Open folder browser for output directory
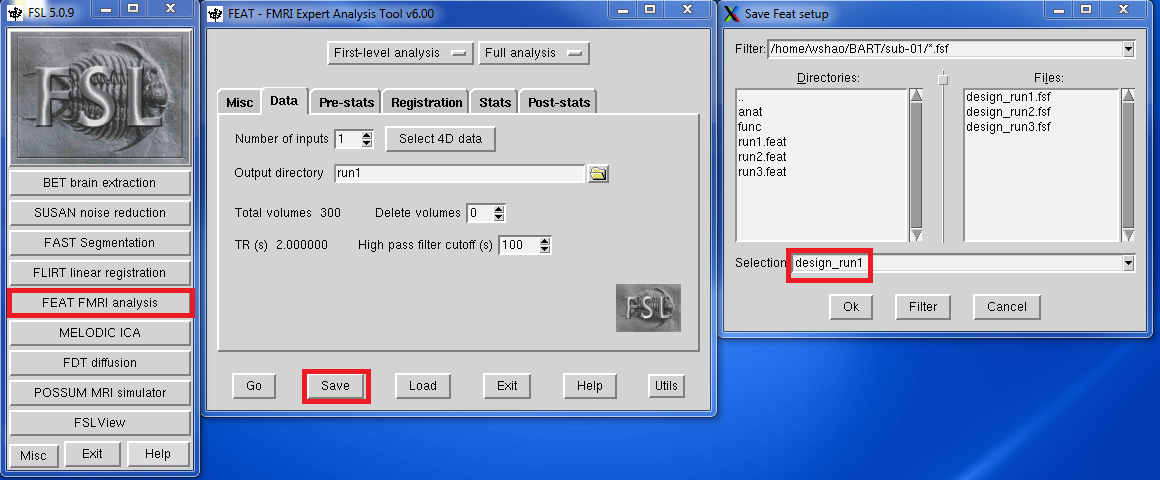Screen dimensions: 1160x480 [598, 174]
